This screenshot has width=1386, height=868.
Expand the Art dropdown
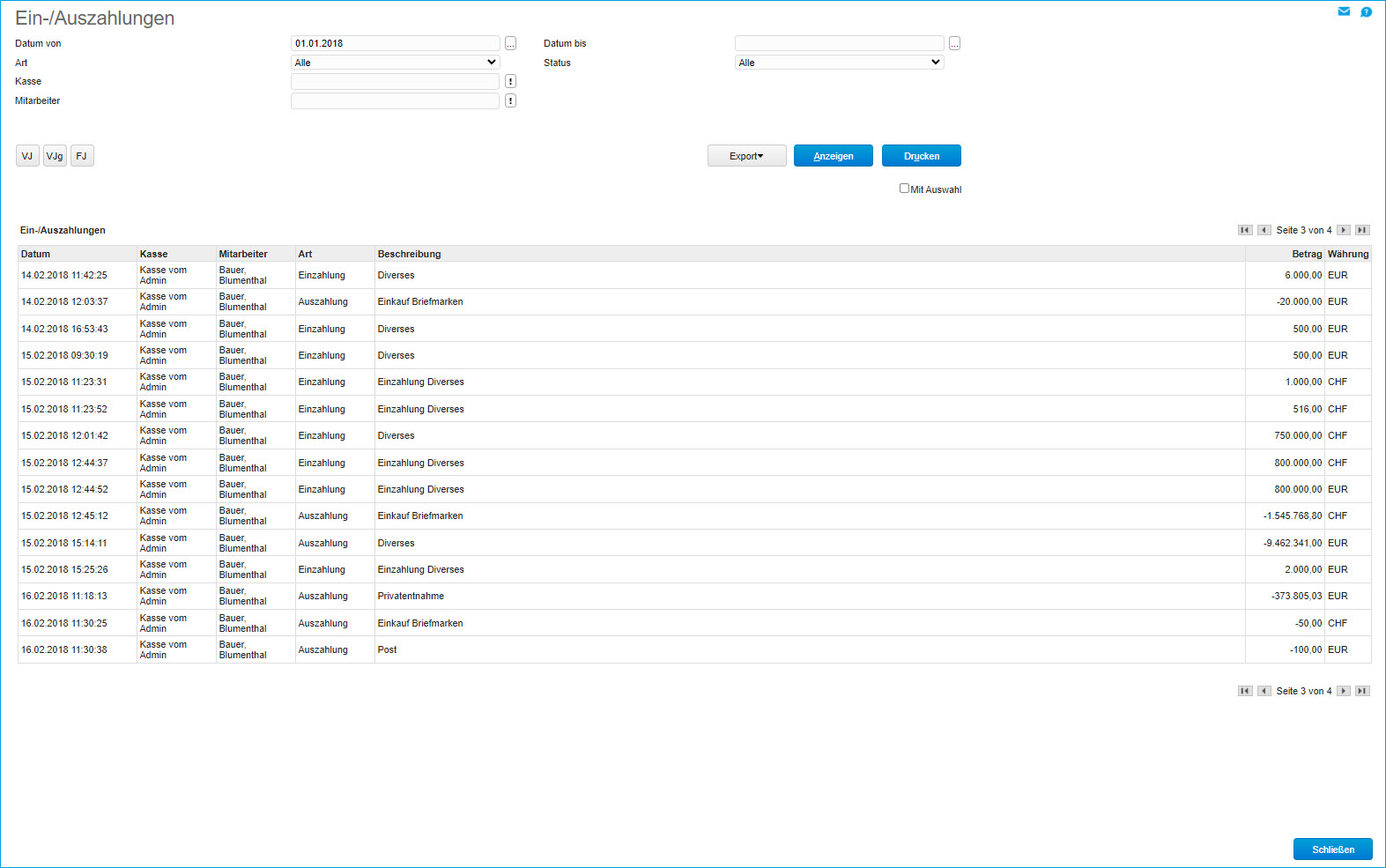[396, 63]
